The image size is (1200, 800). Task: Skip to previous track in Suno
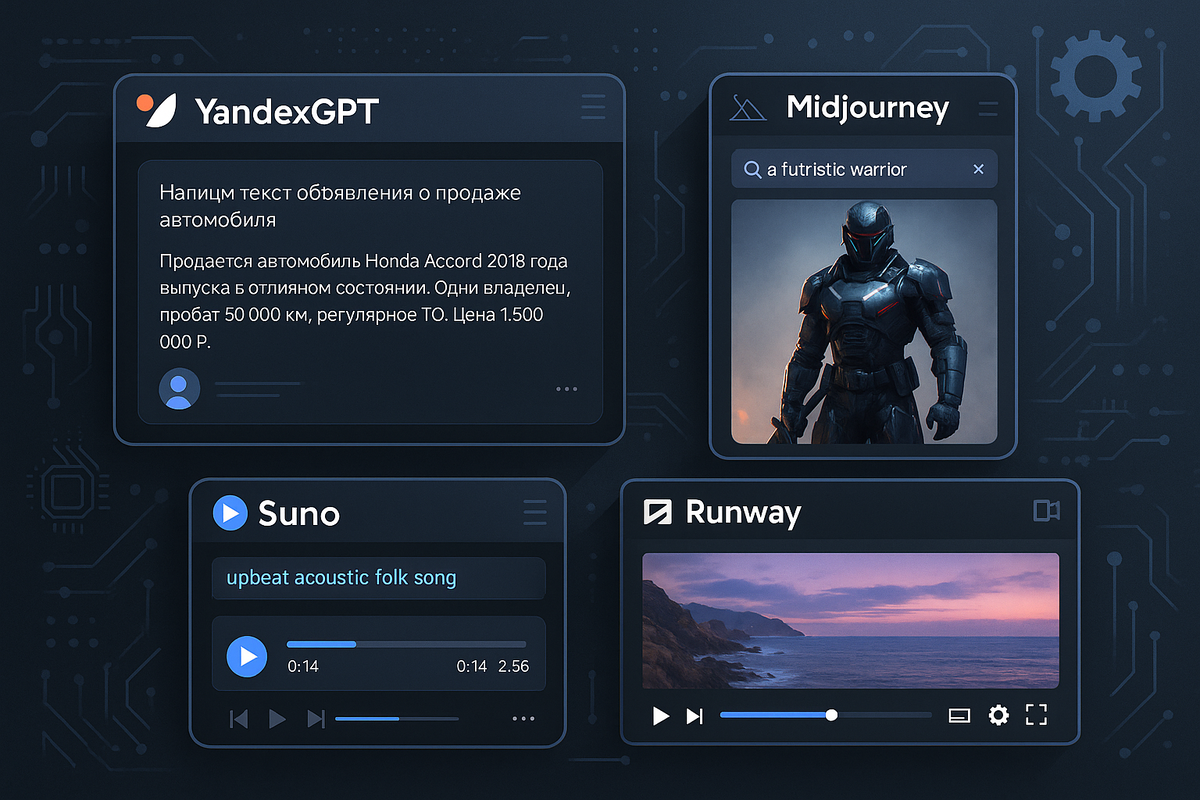[x=239, y=718]
